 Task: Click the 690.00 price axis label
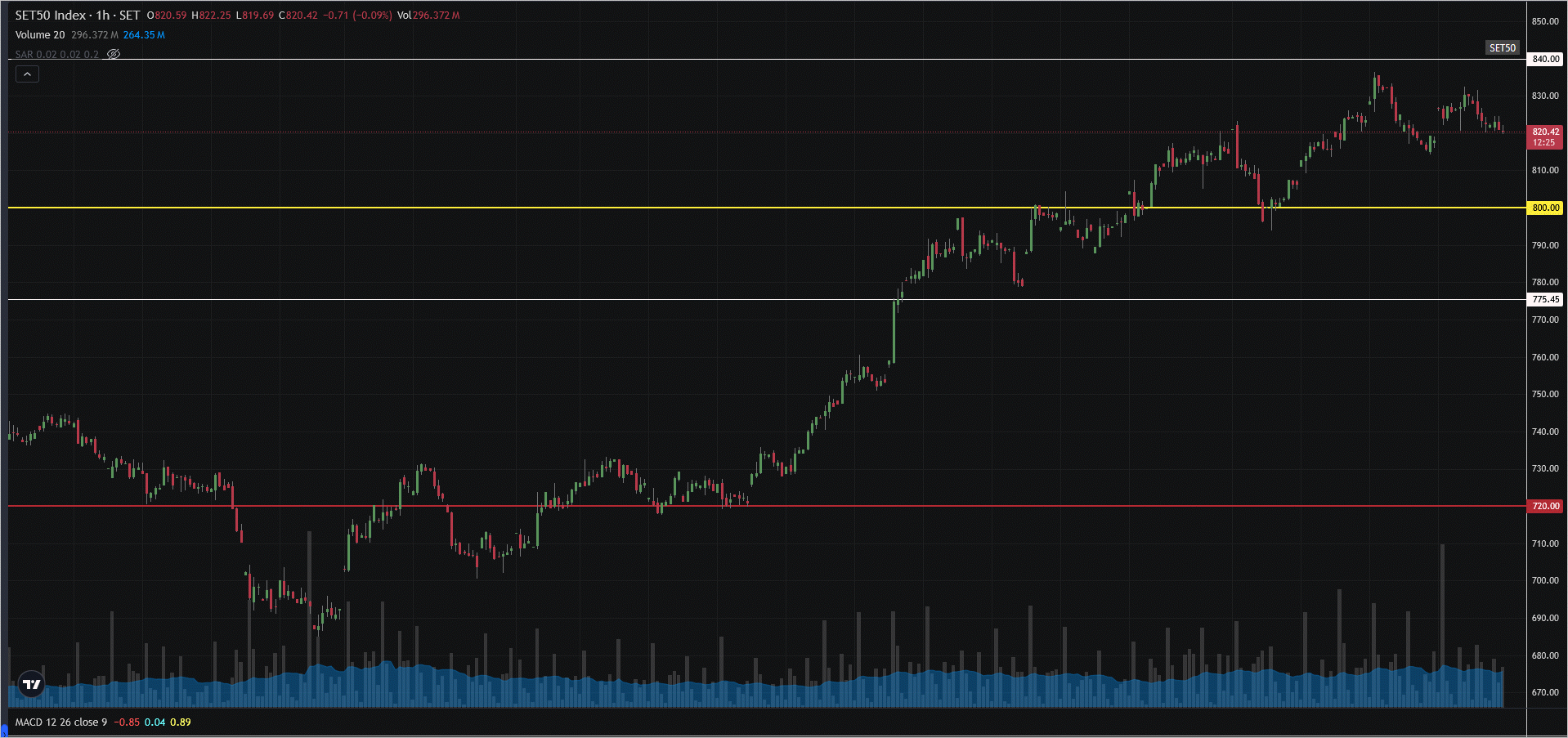(1545, 618)
